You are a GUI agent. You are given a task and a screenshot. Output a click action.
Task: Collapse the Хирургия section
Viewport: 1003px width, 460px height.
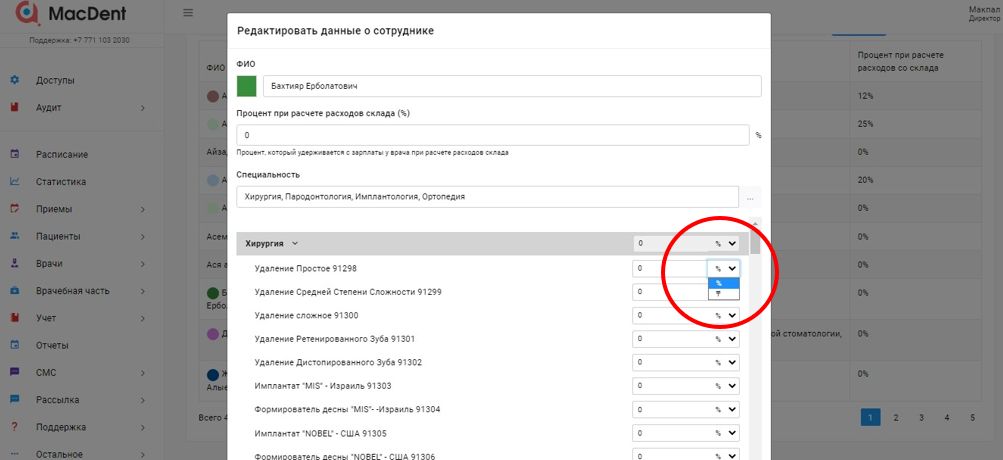point(294,243)
